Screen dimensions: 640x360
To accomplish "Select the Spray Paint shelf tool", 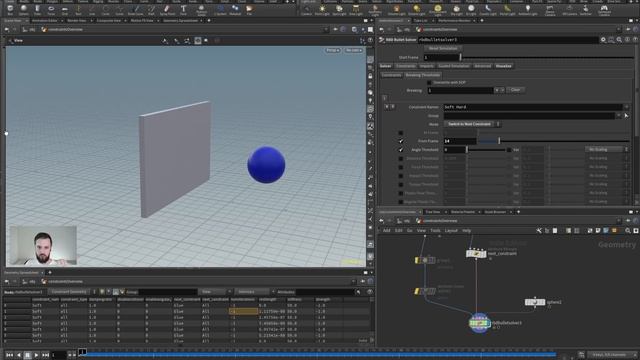I will point(167,10).
